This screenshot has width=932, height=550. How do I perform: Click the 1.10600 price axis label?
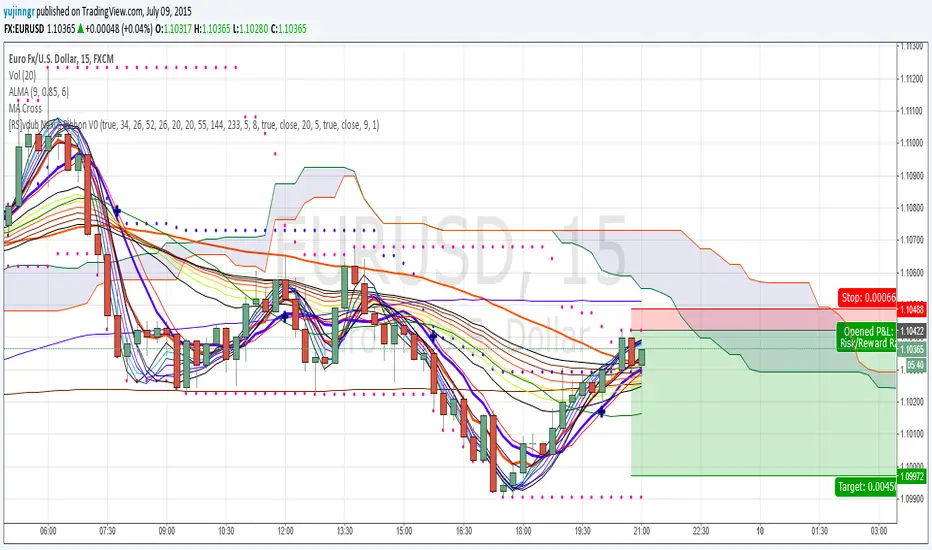click(912, 272)
